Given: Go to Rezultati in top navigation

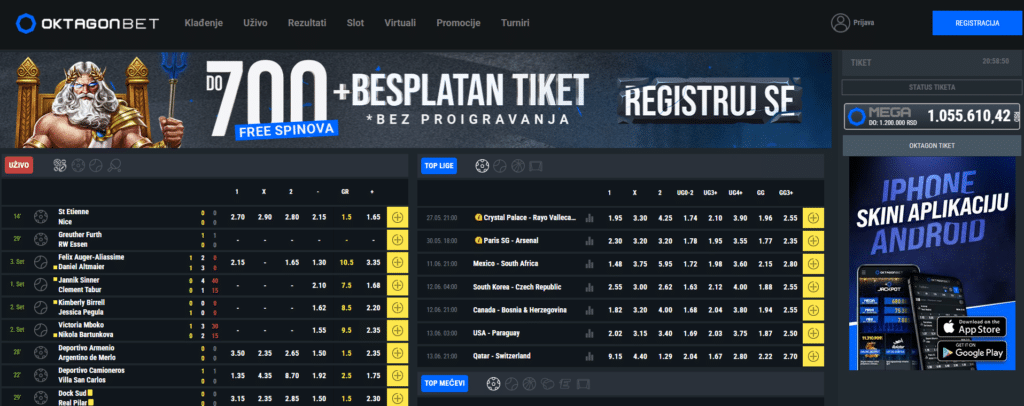Looking at the screenshot, I should pos(307,23).
